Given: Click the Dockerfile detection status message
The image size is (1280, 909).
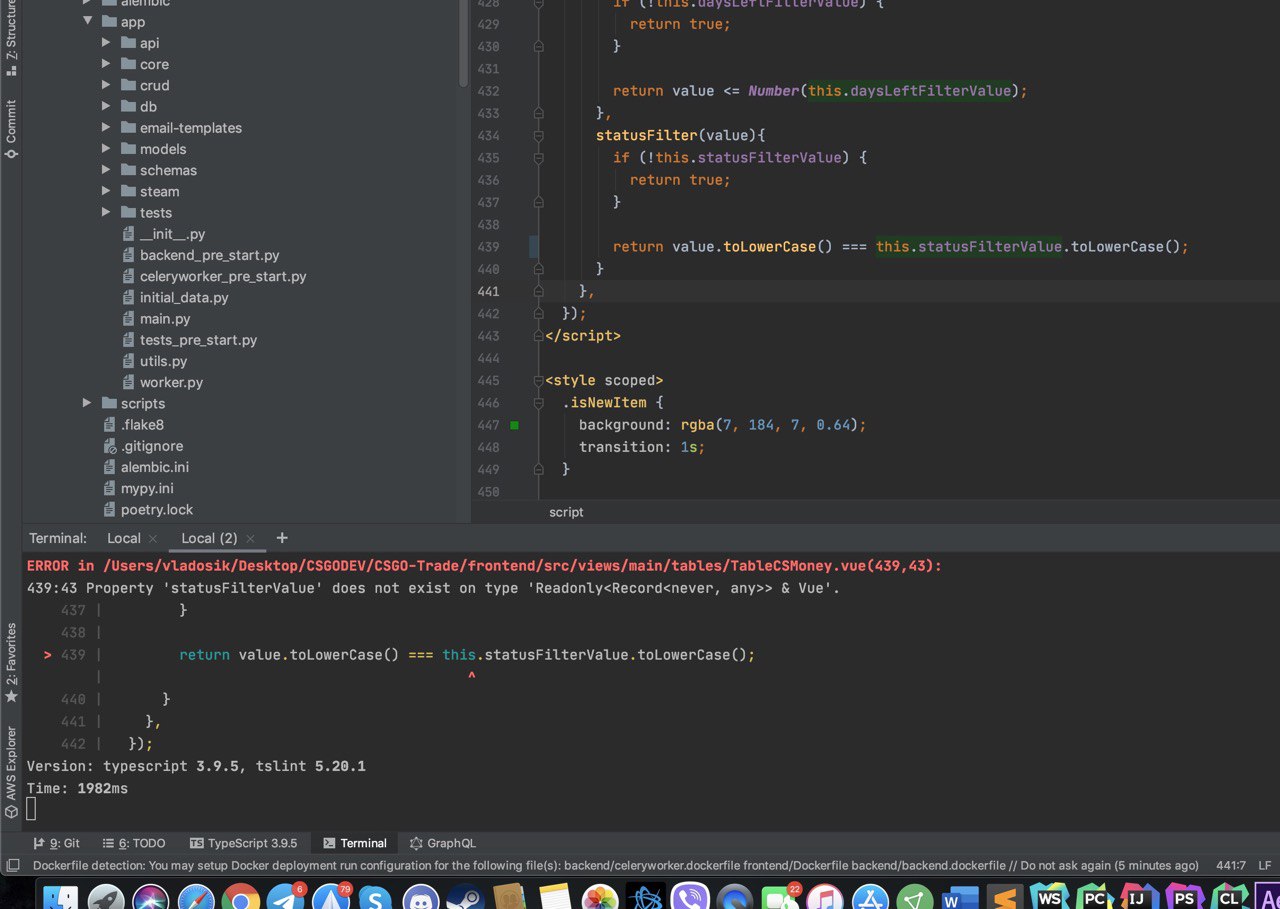Looking at the screenshot, I should (x=615, y=866).
